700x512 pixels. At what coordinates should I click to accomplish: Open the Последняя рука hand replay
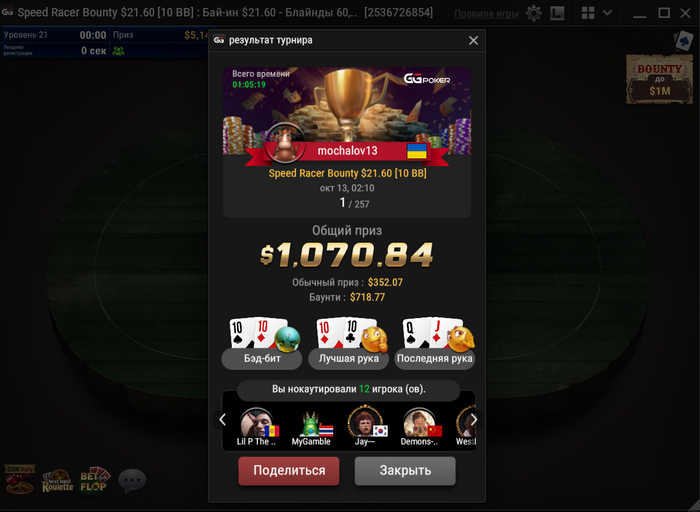point(435,343)
